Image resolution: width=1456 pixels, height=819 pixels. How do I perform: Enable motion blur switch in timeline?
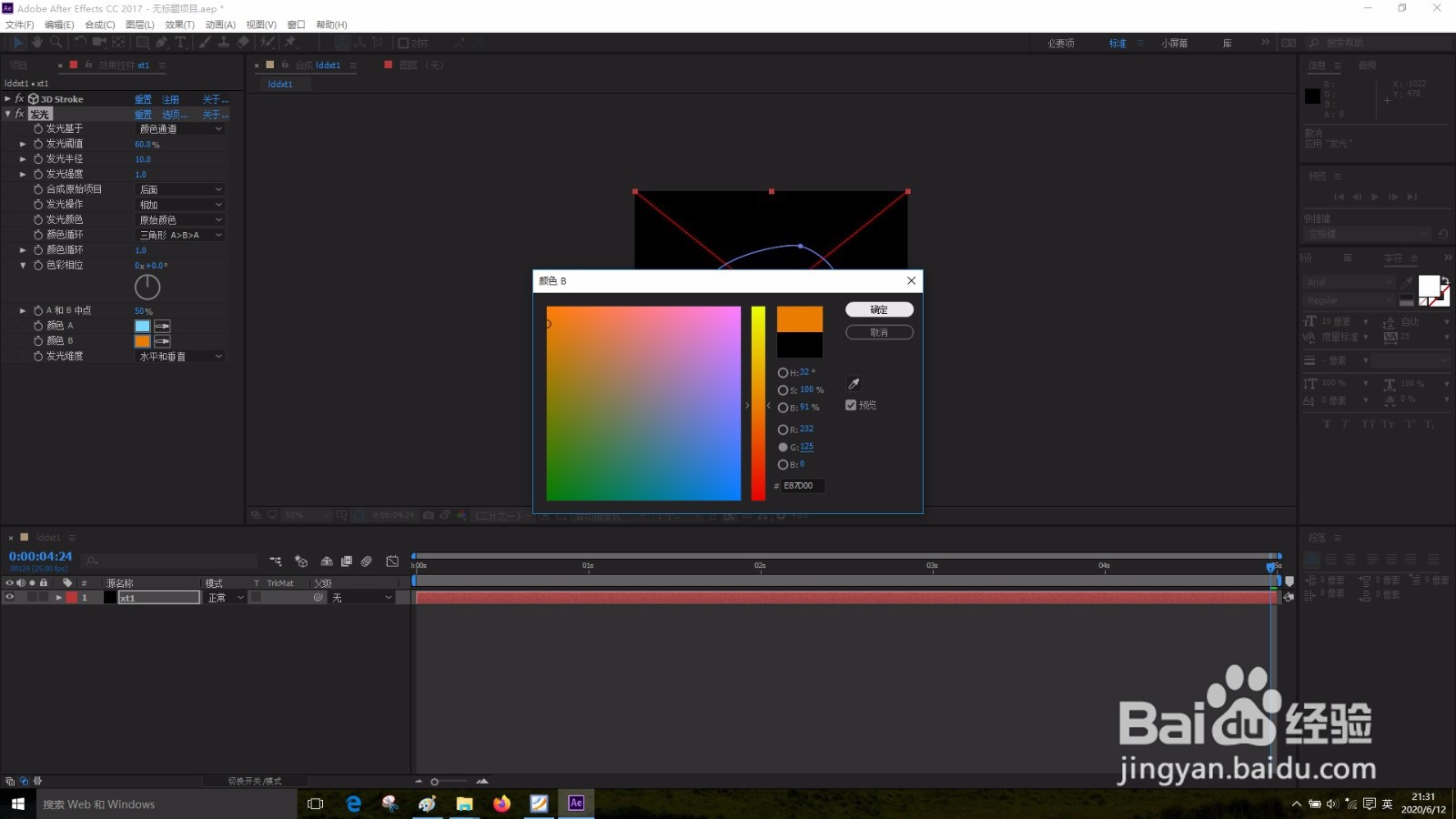point(367,561)
